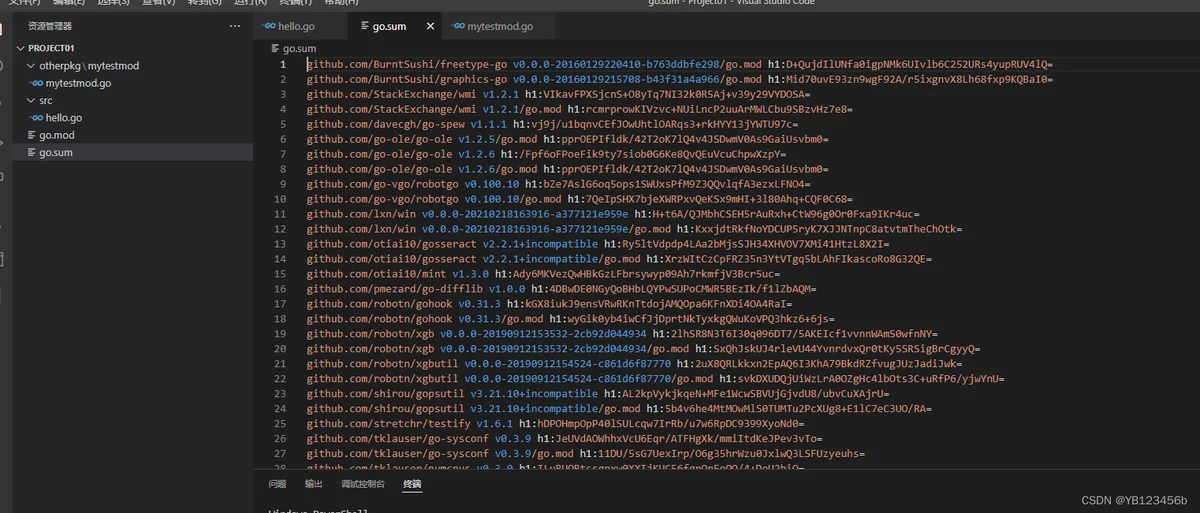Click line number 20 in the gutter
The width and height of the screenshot is (1200, 513).
pyautogui.click(x=282, y=349)
